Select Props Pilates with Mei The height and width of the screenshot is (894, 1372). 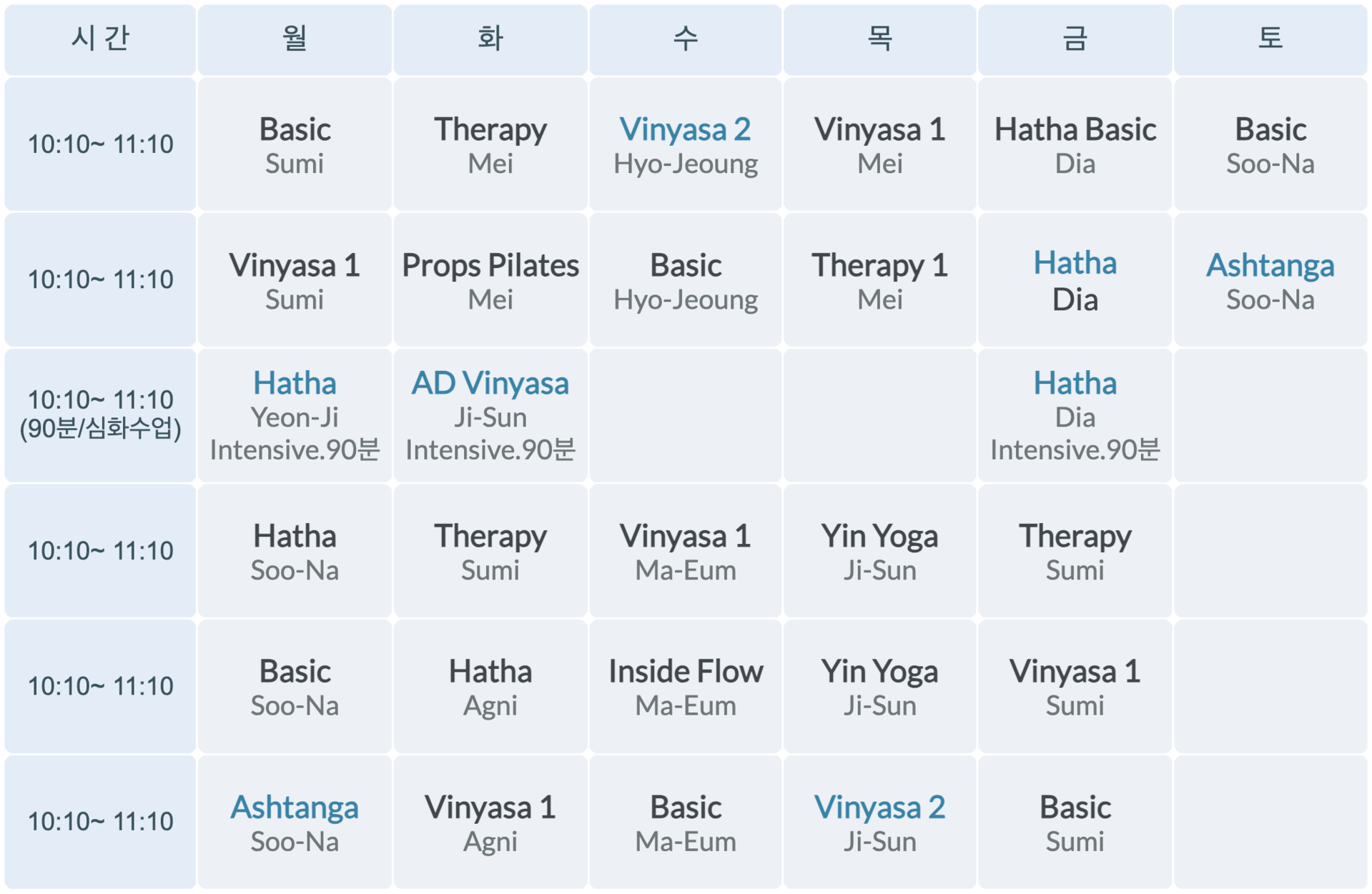(x=490, y=280)
